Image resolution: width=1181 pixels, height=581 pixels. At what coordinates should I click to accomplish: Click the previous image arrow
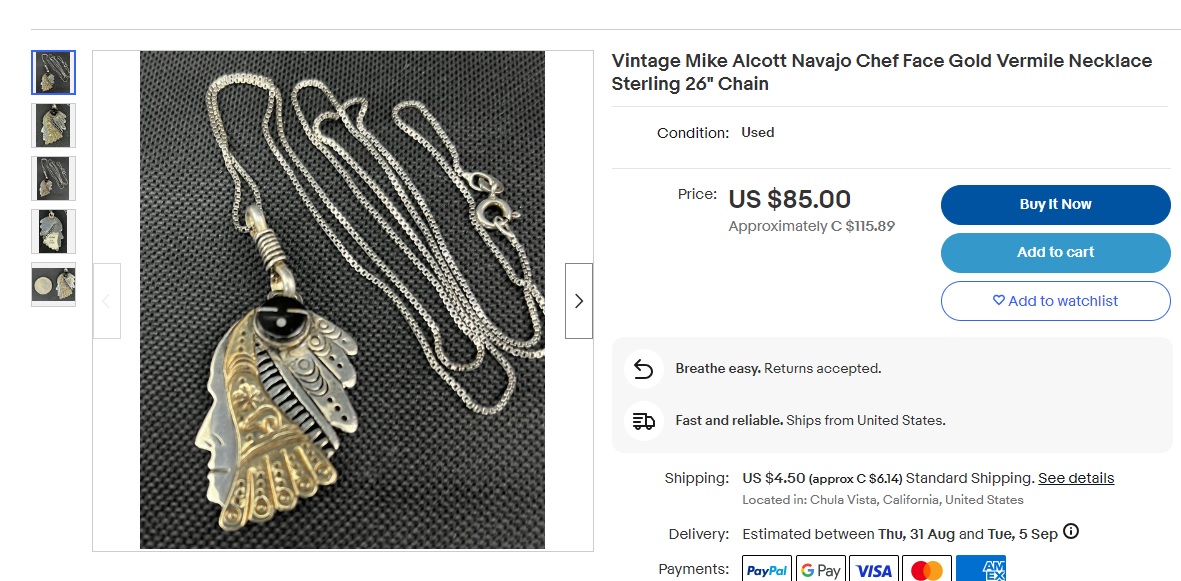click(106, 301)
